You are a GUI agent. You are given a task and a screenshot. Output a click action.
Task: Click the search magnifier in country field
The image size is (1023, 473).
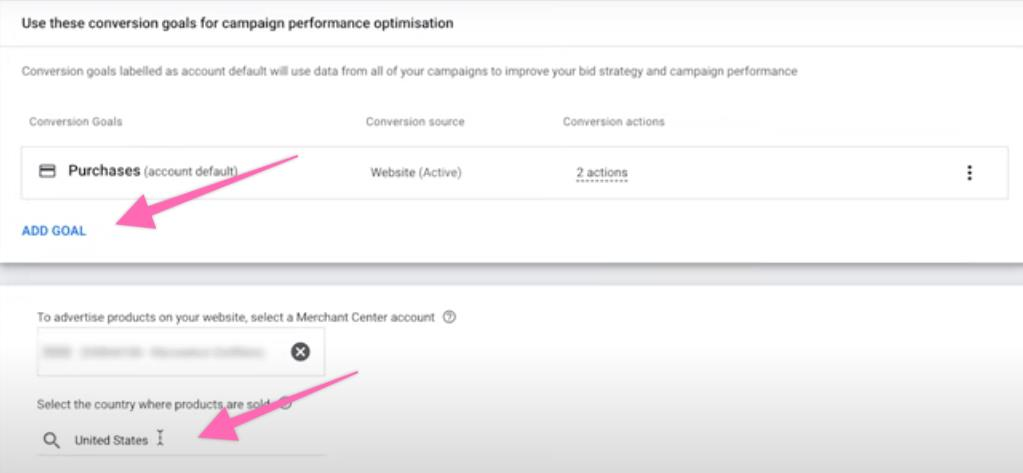[x=51, y=440]
